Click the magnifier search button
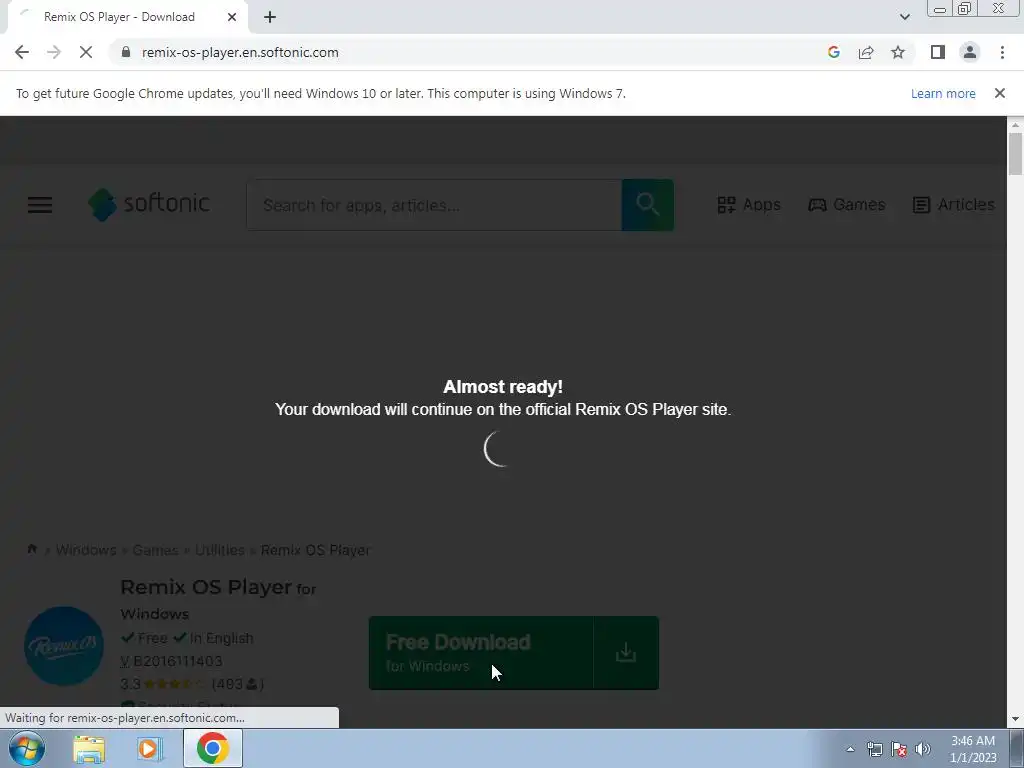1024x768 pixels. (647, 205)
